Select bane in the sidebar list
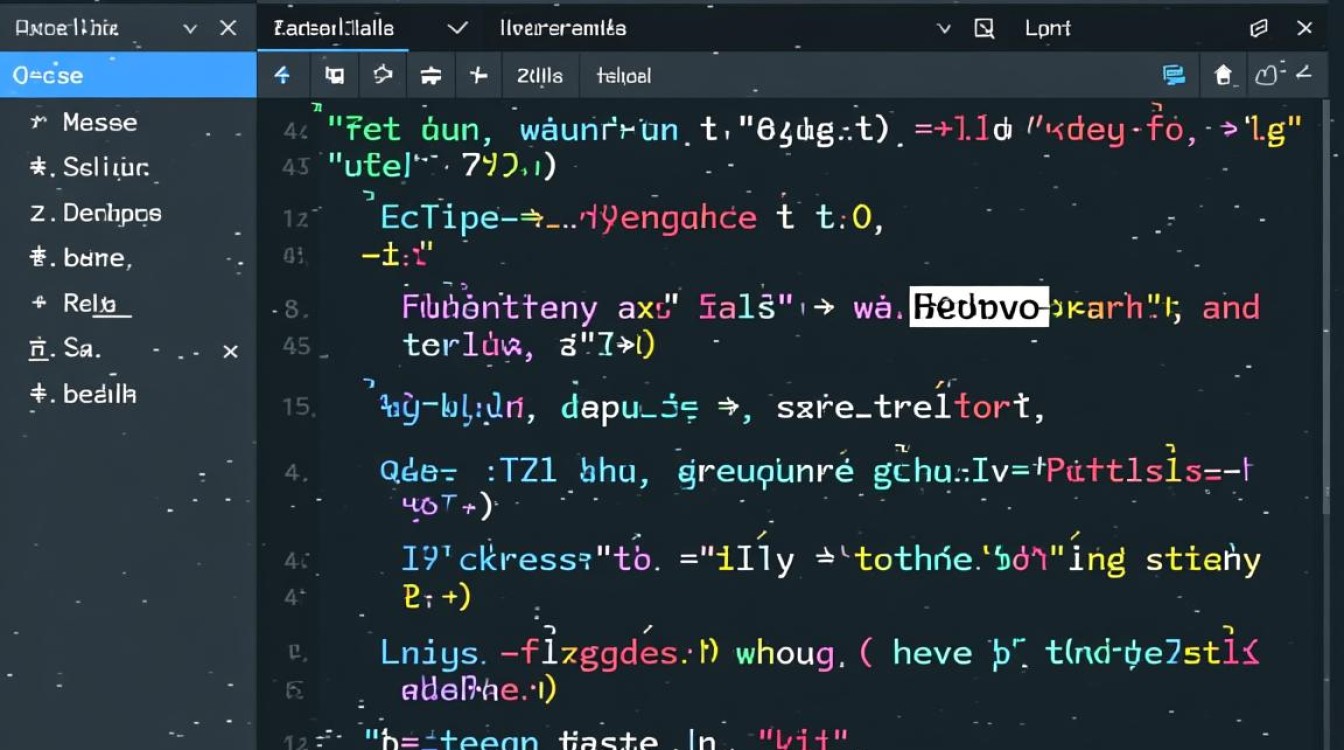The width and height of the screenshot is (1344, 750). pyautogui.click(x=97, y=258)
